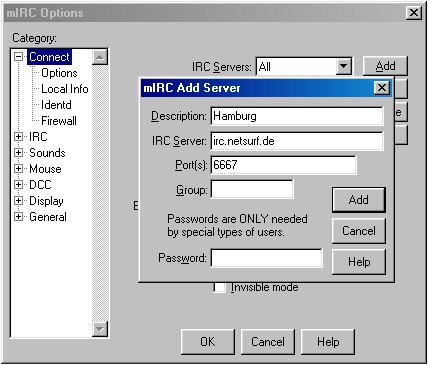The image size is (429, 365).
Task: Expand the General category node
Action: pyautogui.click(x=19, y=217)
